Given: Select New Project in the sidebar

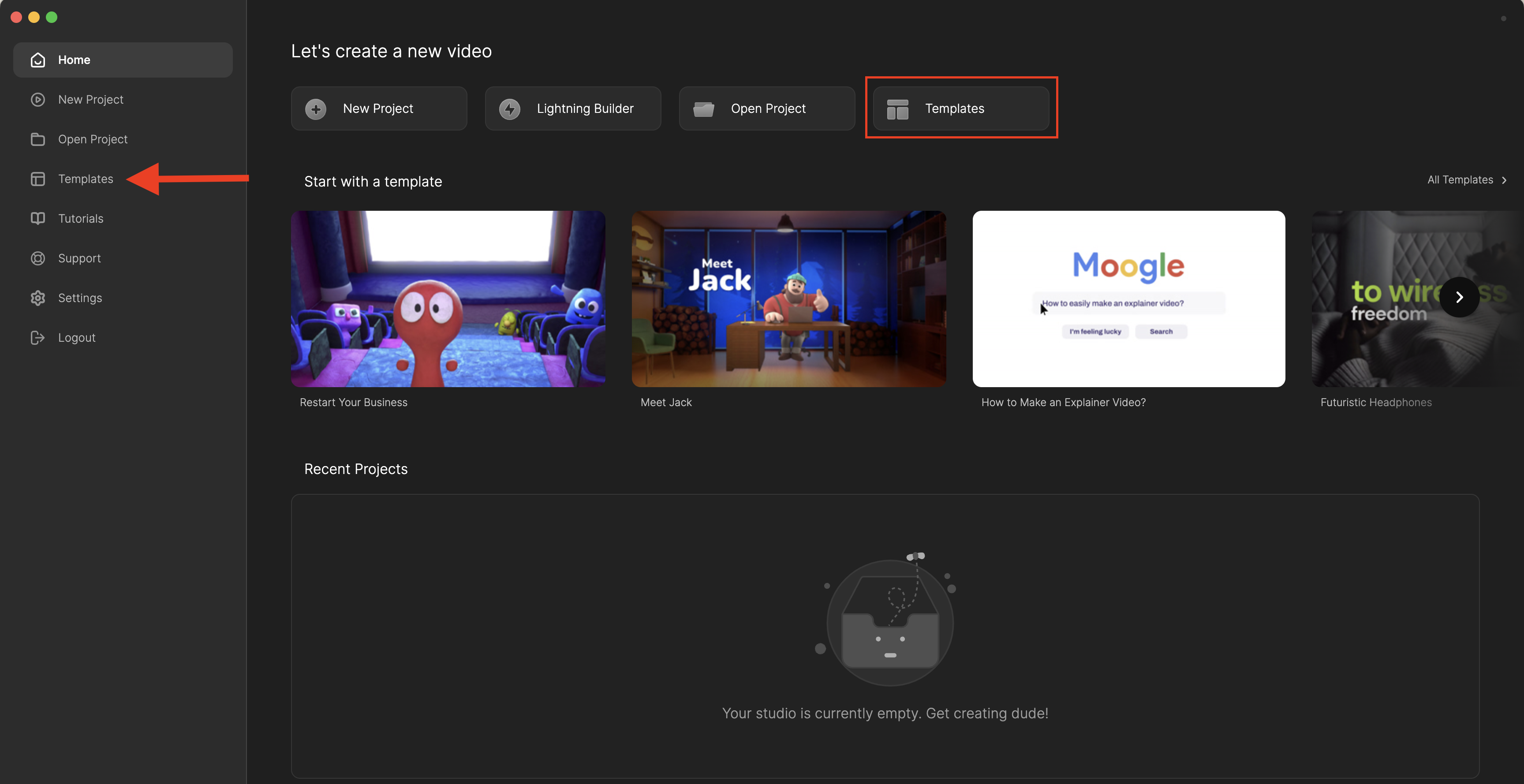Looking at the screenshot, I should [123, 99].
